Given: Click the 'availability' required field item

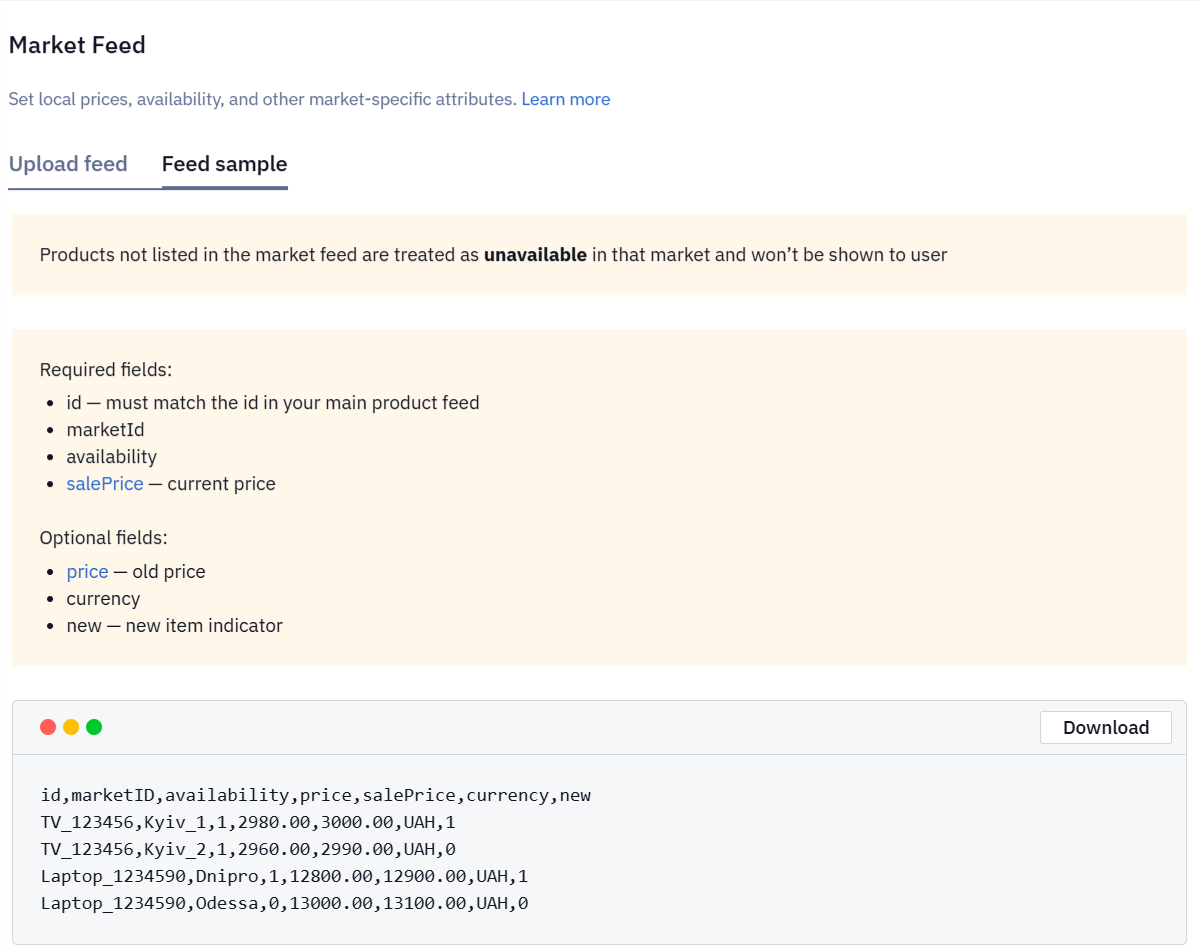Looking at the screenshot, I should pyautogui.click(x=112, y=457).
